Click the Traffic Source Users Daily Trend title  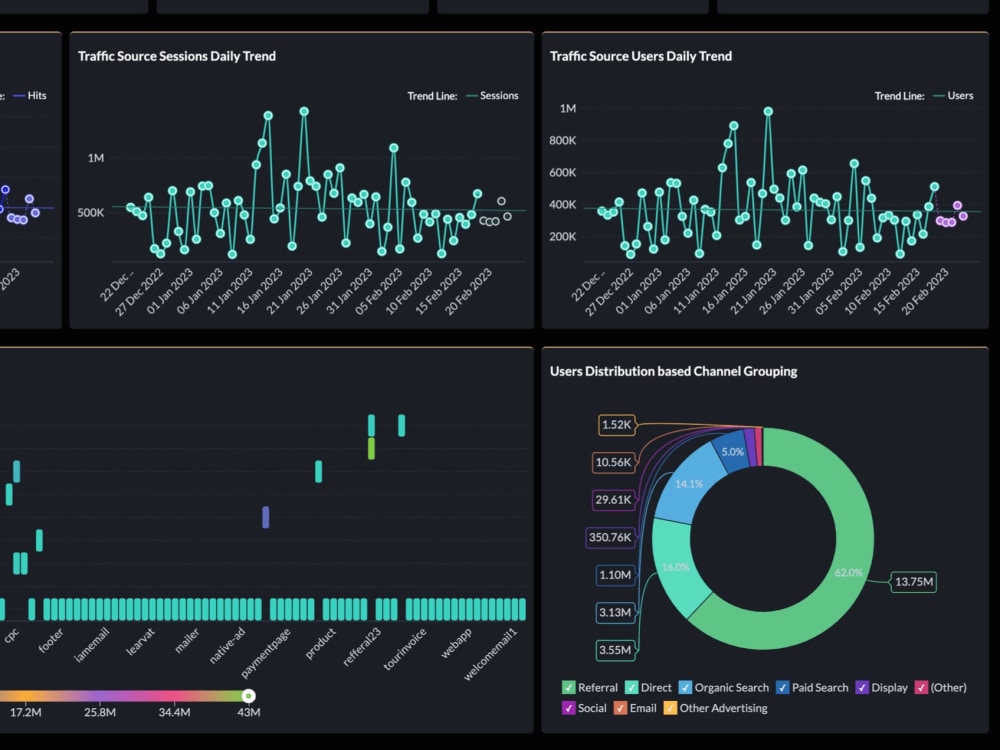641,56
